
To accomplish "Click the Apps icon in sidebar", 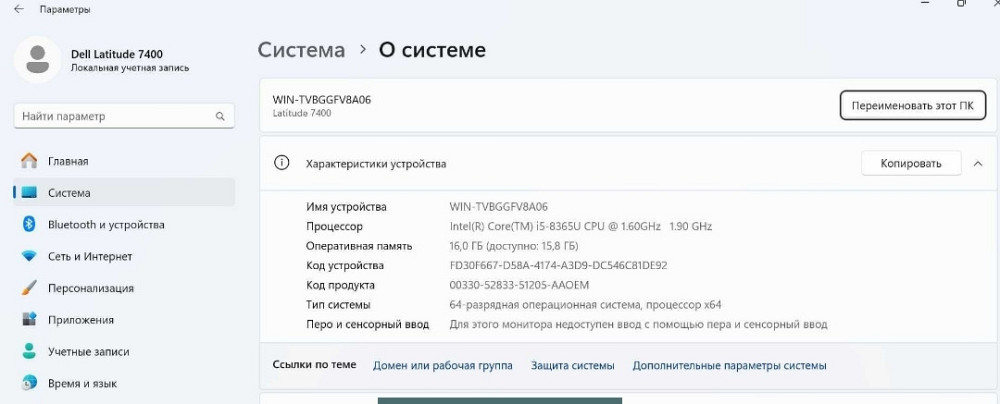I will [29, 321].
